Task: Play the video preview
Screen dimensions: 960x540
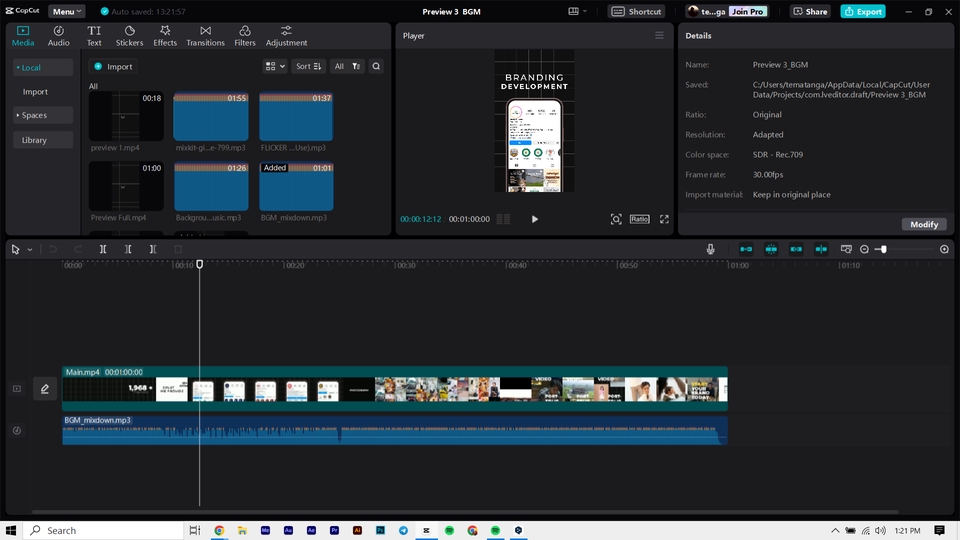Action: [x=534, y=219]
